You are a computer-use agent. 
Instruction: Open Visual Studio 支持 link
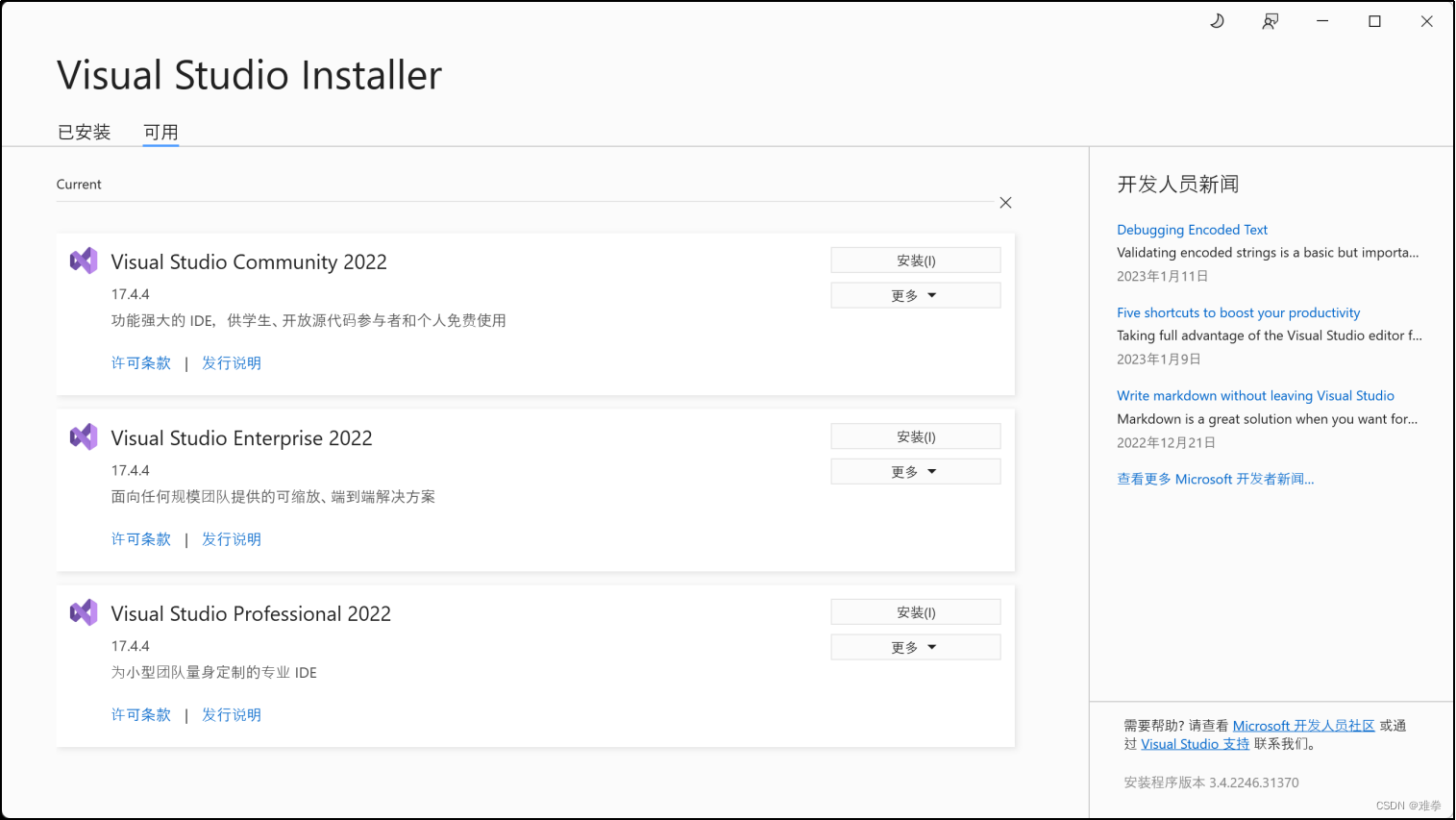pyautogui.click(x=1195, y=744)
